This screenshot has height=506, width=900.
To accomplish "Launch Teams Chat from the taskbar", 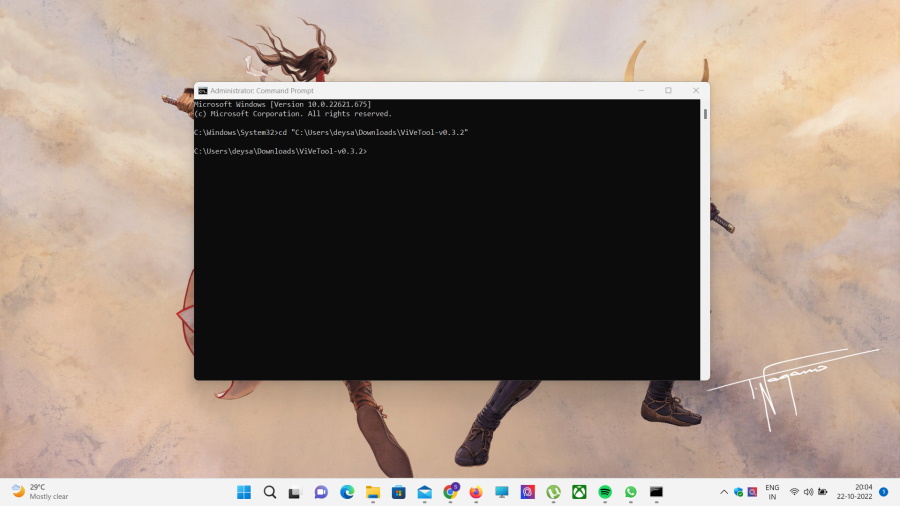I will (321, 492).
